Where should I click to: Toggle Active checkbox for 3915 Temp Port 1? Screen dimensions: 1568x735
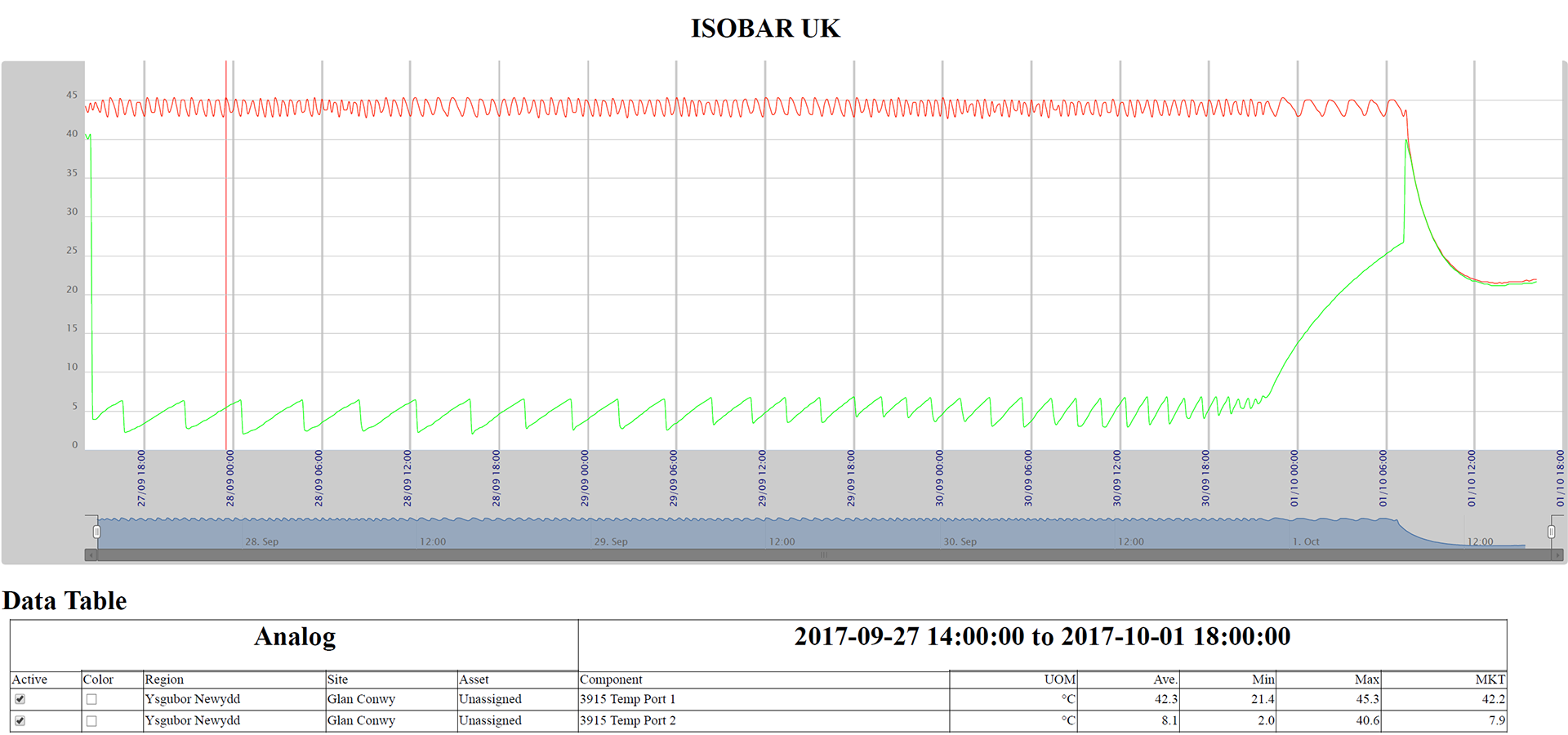(x=20, y=699)
